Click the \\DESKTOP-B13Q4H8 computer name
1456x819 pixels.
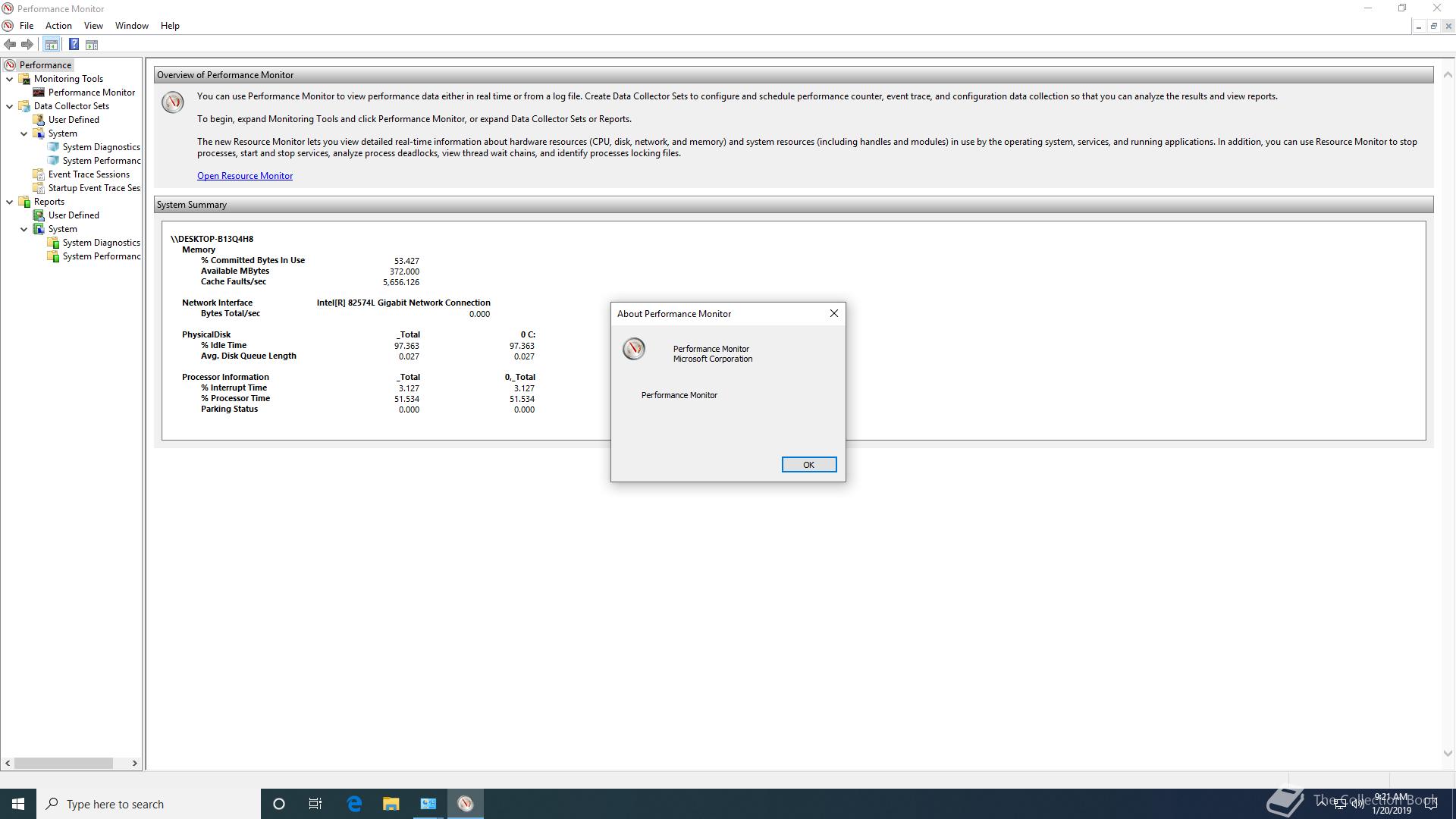(212, 239)
